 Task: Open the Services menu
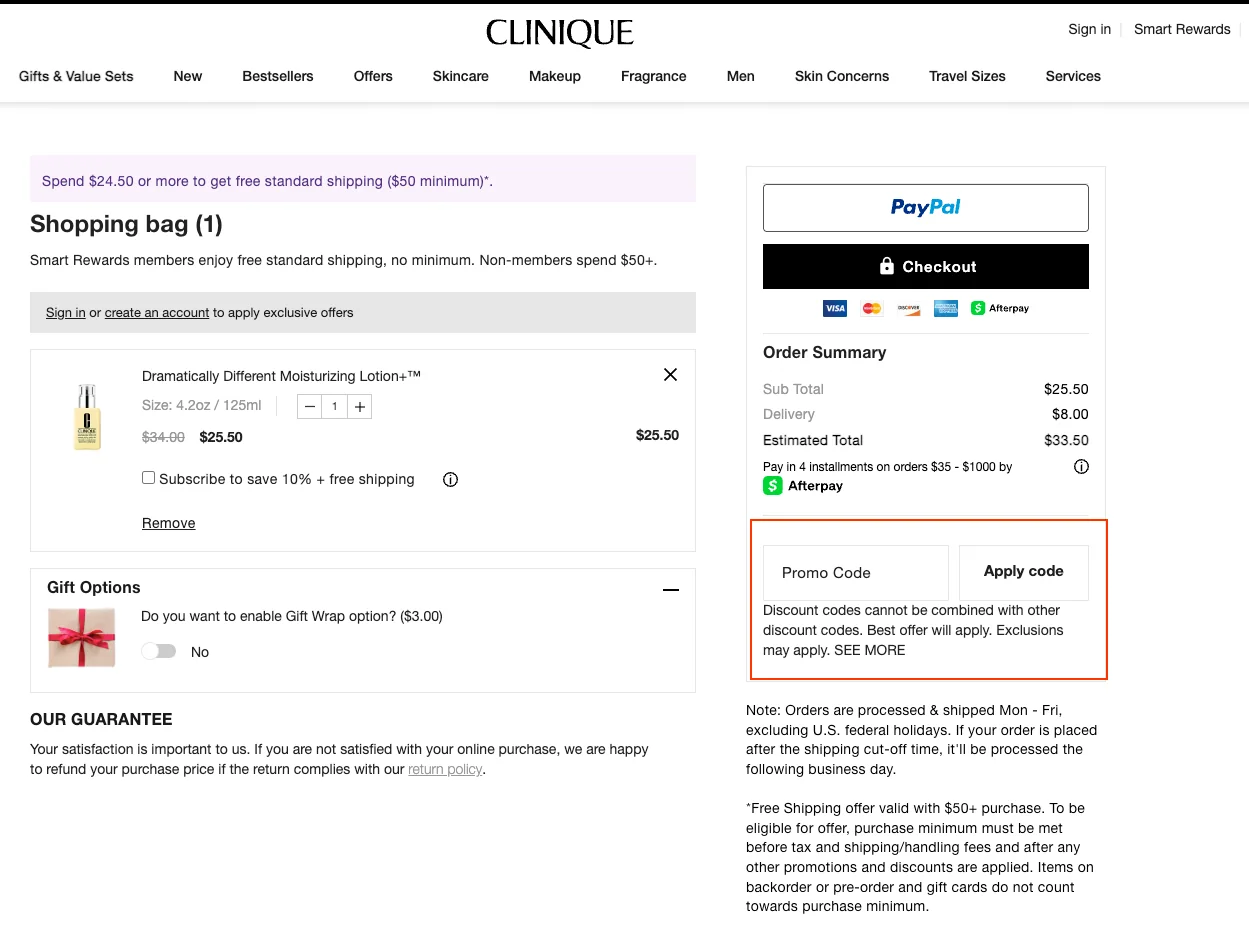tap(1073, 76)
